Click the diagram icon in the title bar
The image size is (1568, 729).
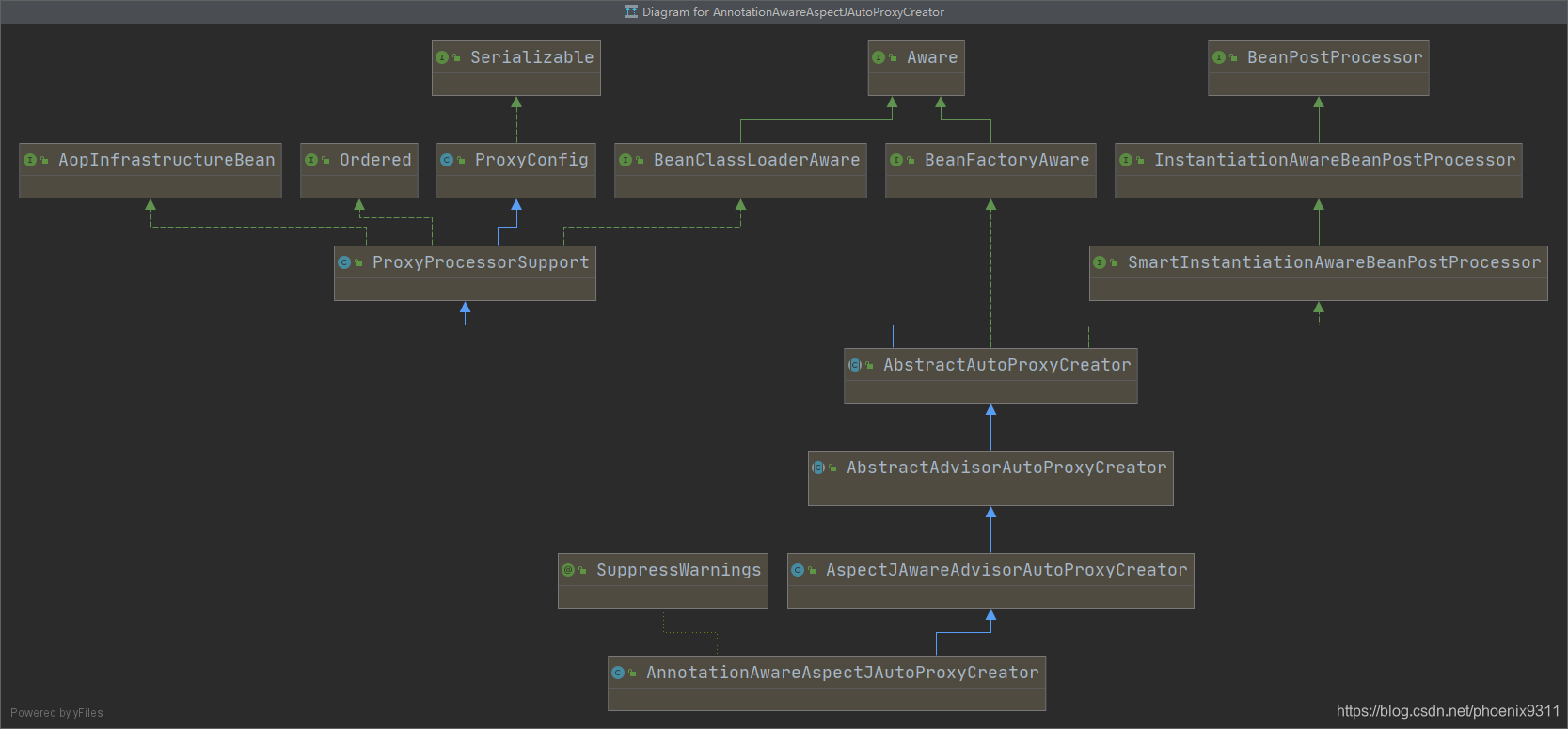[631, 12]
